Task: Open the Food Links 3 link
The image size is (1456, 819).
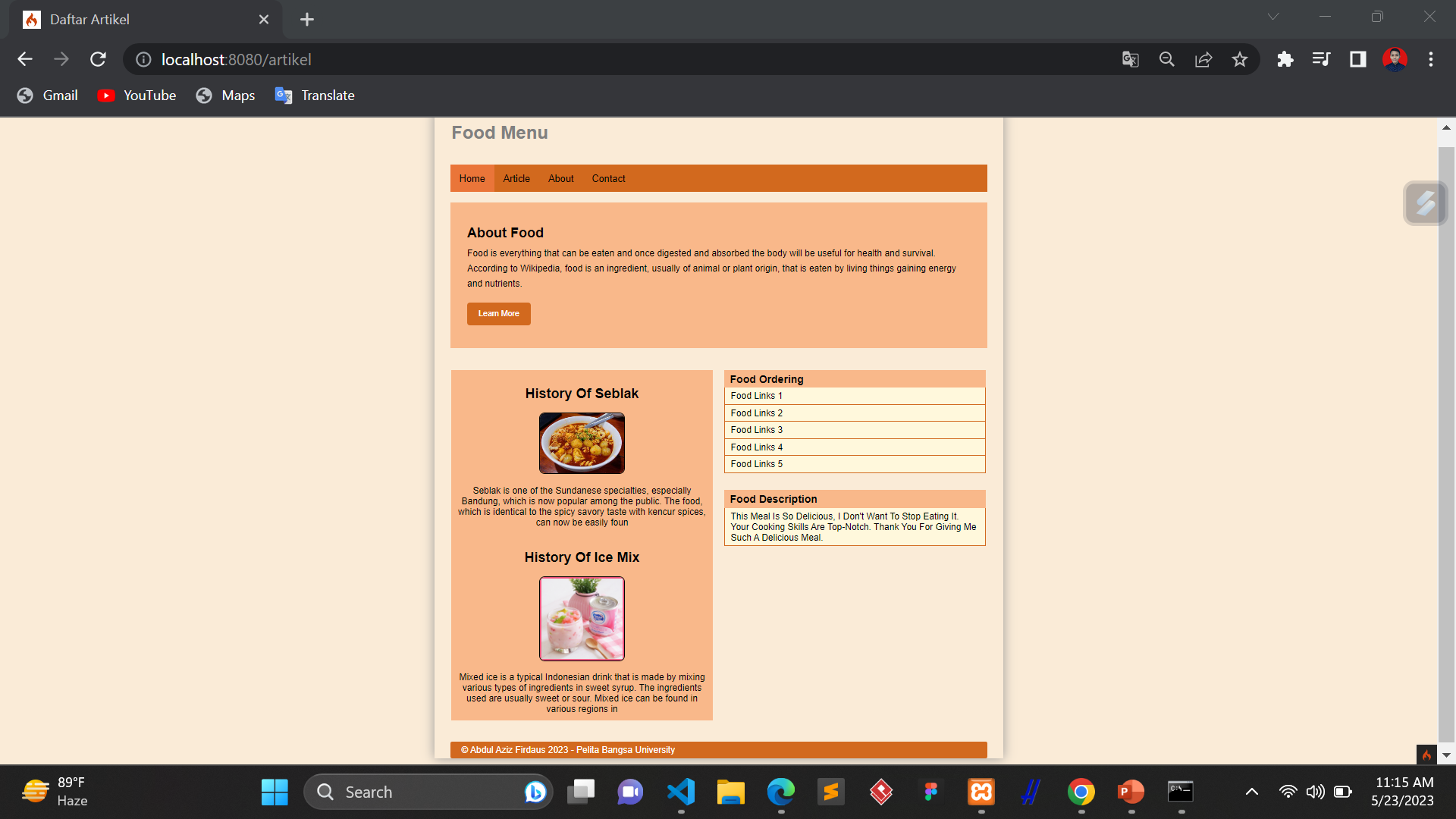Action: point(756,430)
